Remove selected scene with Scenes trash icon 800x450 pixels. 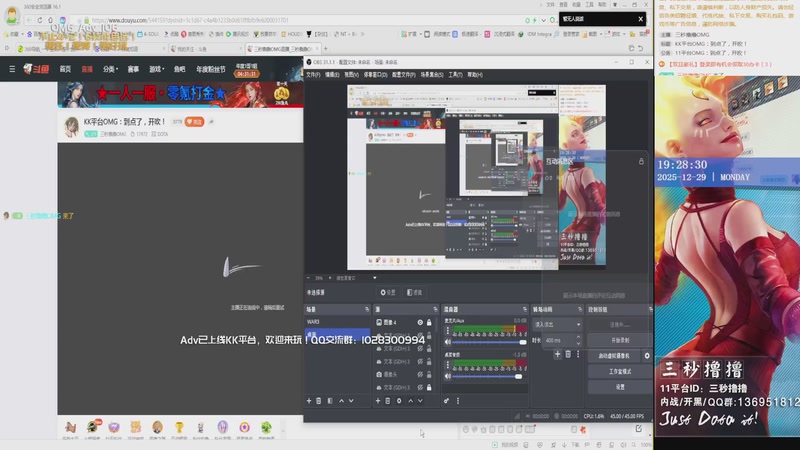pos(319,401)
